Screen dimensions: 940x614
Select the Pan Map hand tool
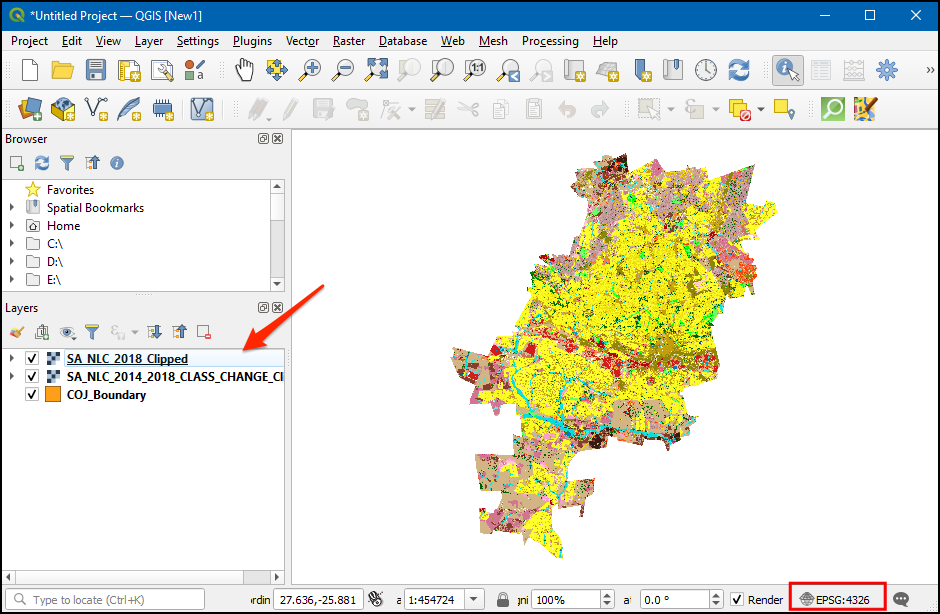pyautogui.click(x=245, y=70)
